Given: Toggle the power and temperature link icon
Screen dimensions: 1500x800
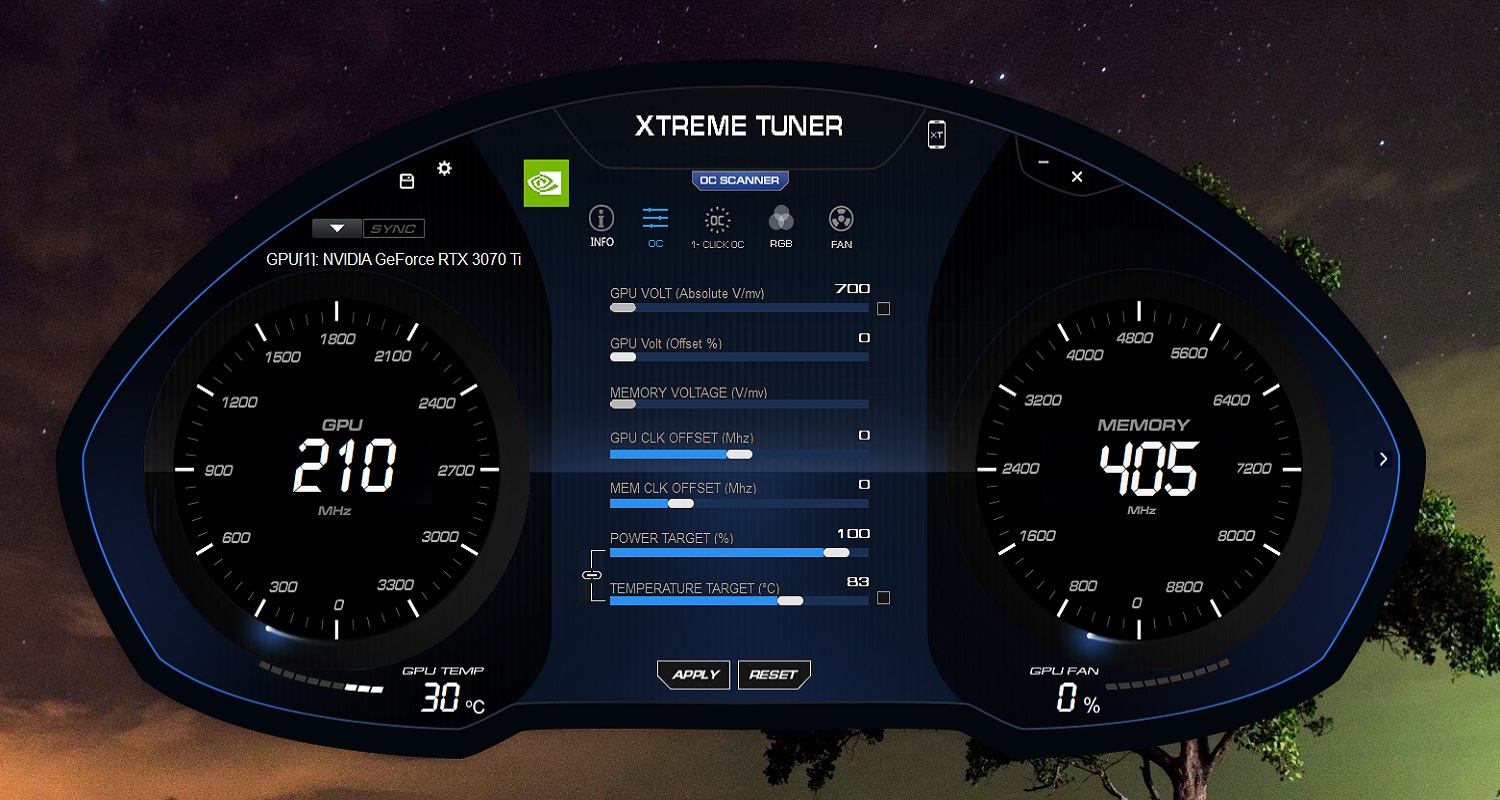Looking at the screenshot, I should point(591,575).
